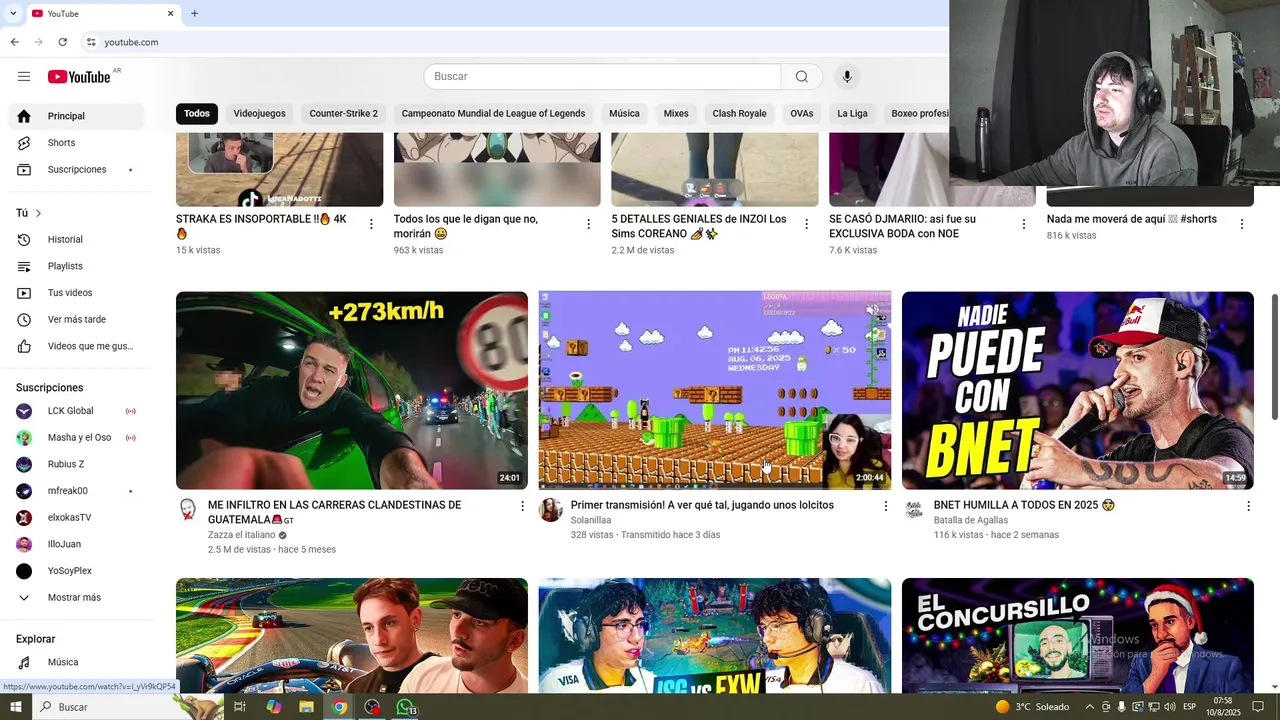Show hidden system tray icons
The height and width of the screenshot is (720, 1280).
tap(1089, 707)
